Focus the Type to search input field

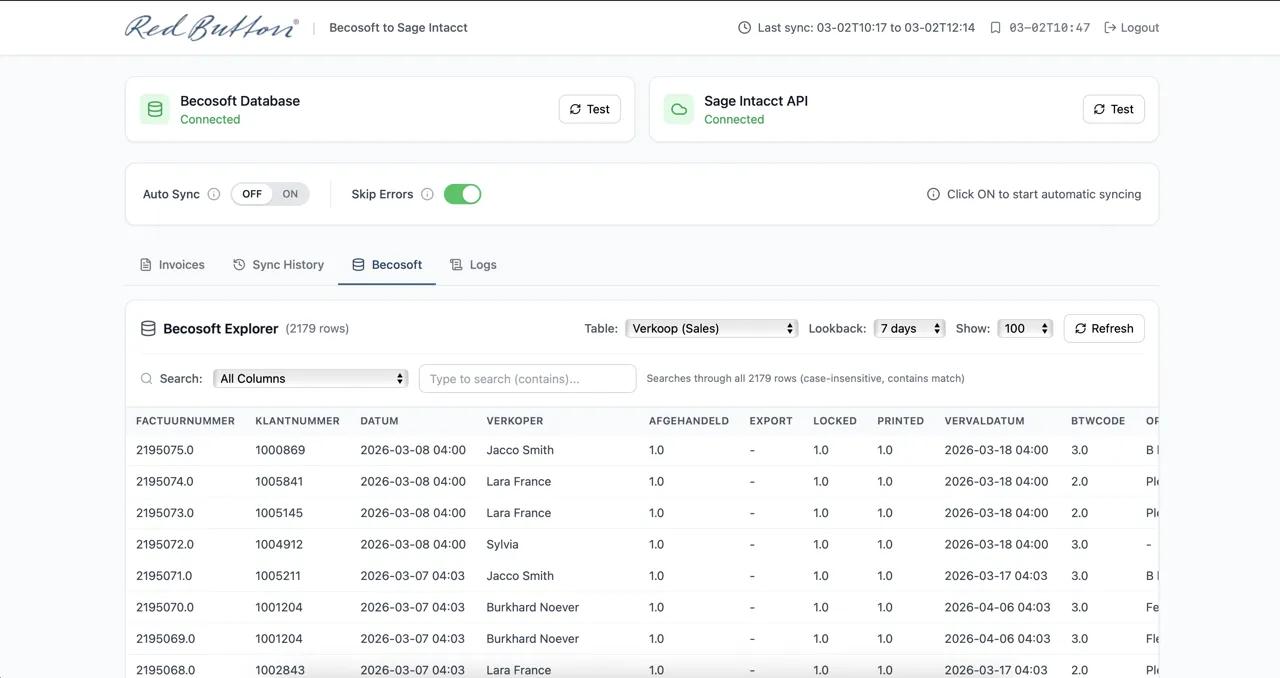tap(527, 378)
